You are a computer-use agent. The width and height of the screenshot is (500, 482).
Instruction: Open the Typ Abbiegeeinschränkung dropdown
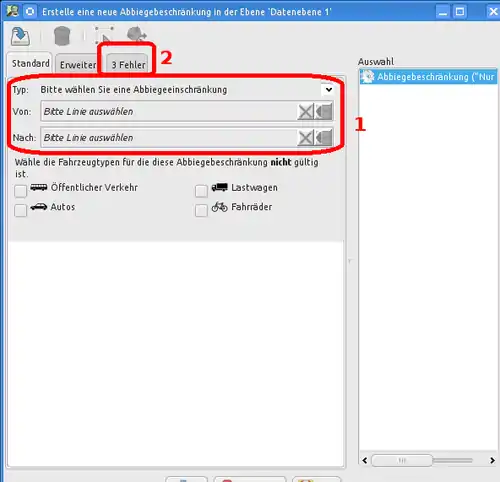pos(187,90)
